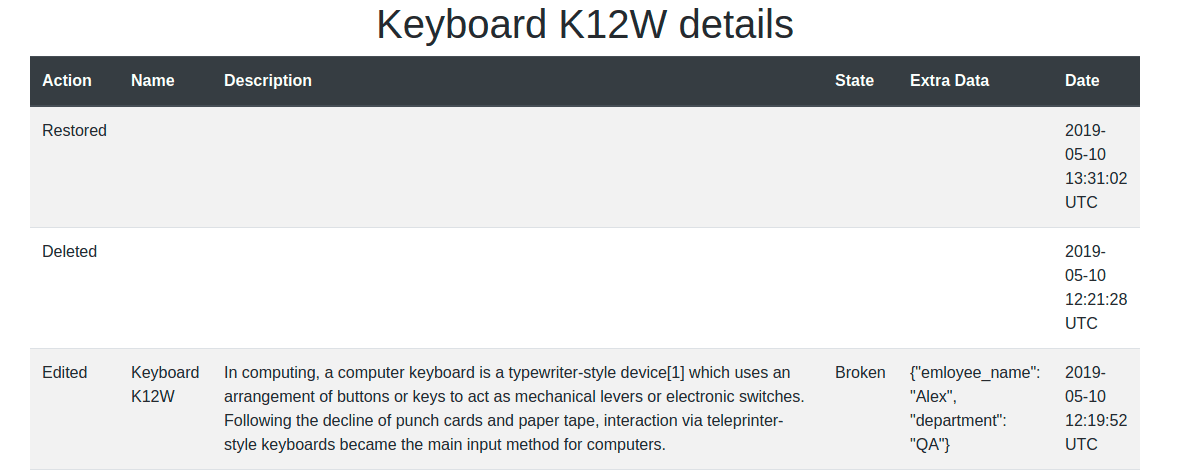Select the Broken state value
The image size is (1181, 475).
click(x=860, y=373)
